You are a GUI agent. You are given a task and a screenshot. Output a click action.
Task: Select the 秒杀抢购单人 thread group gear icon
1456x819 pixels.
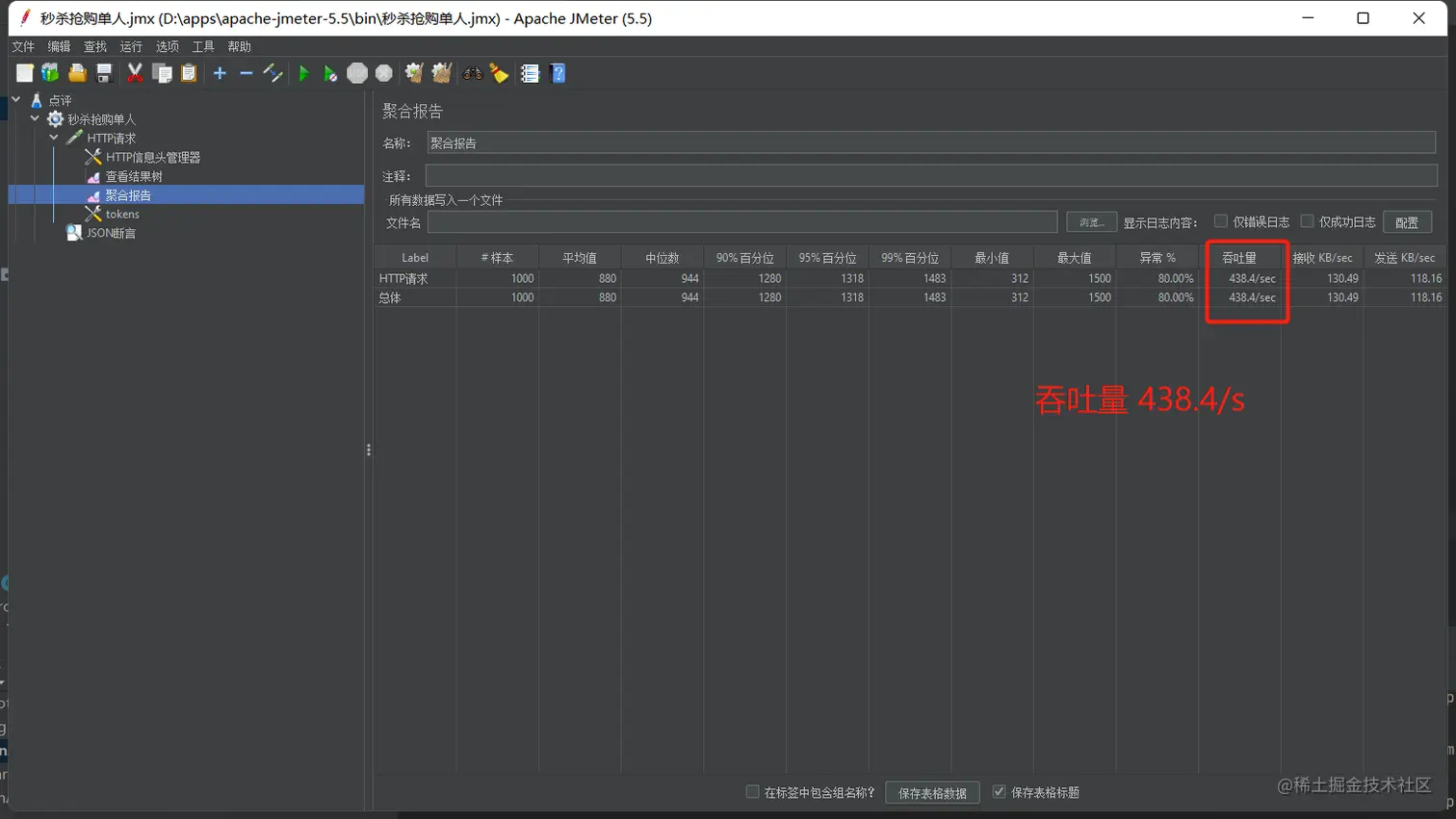pyautogui.click(x=55, y=119)
